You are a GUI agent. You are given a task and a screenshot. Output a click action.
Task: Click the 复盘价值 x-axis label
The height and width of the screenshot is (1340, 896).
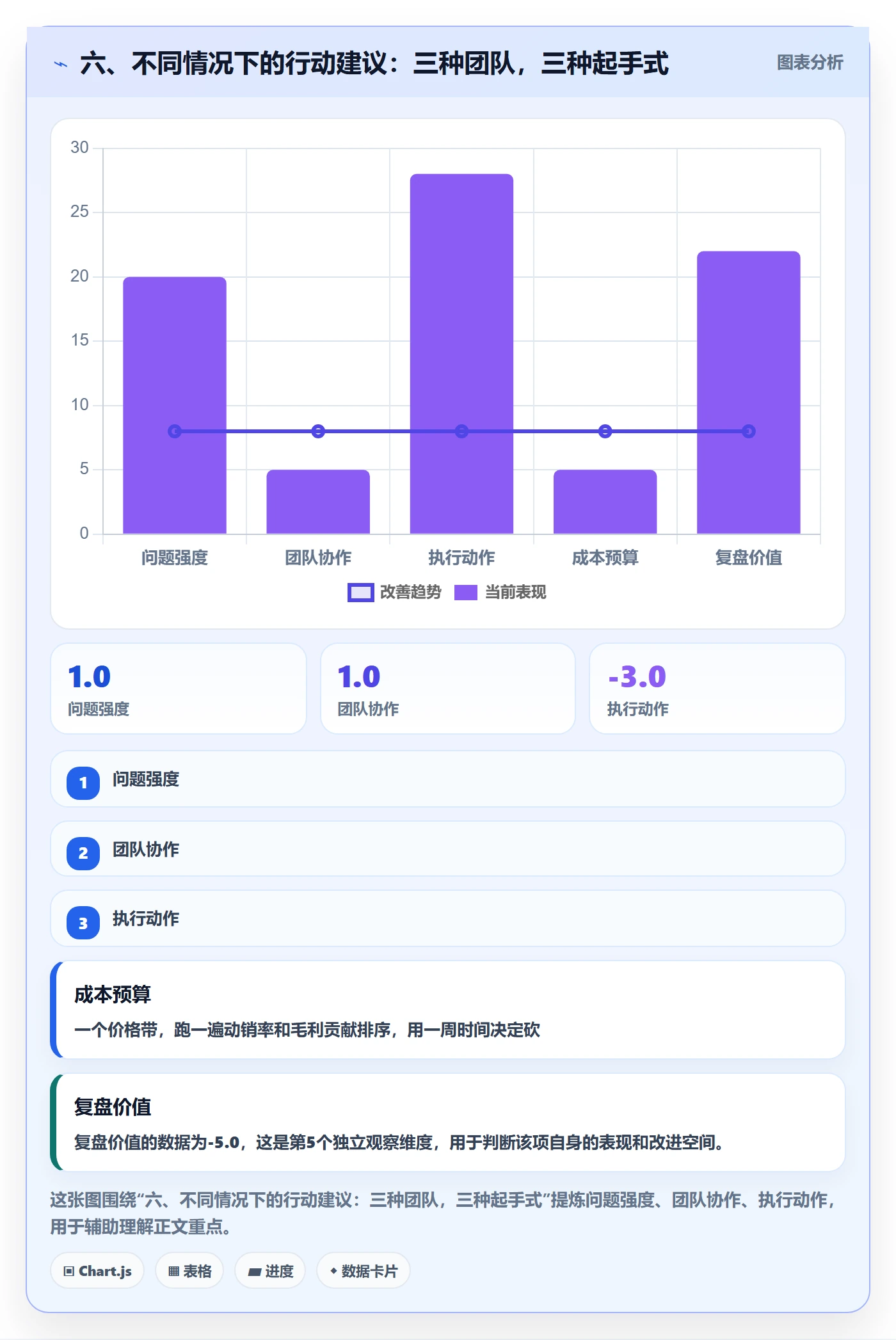(748, 558)
